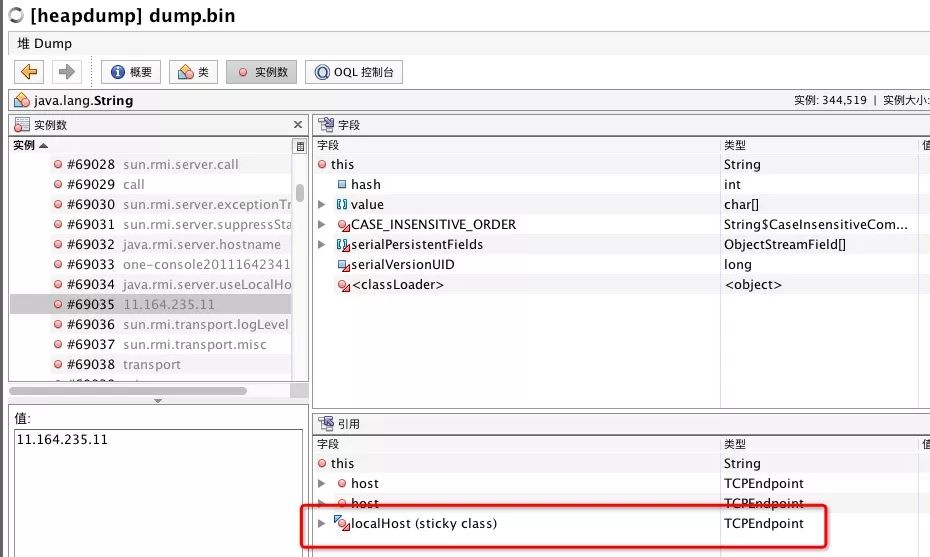Click into the 值 value text area

[x=158, y=492]
